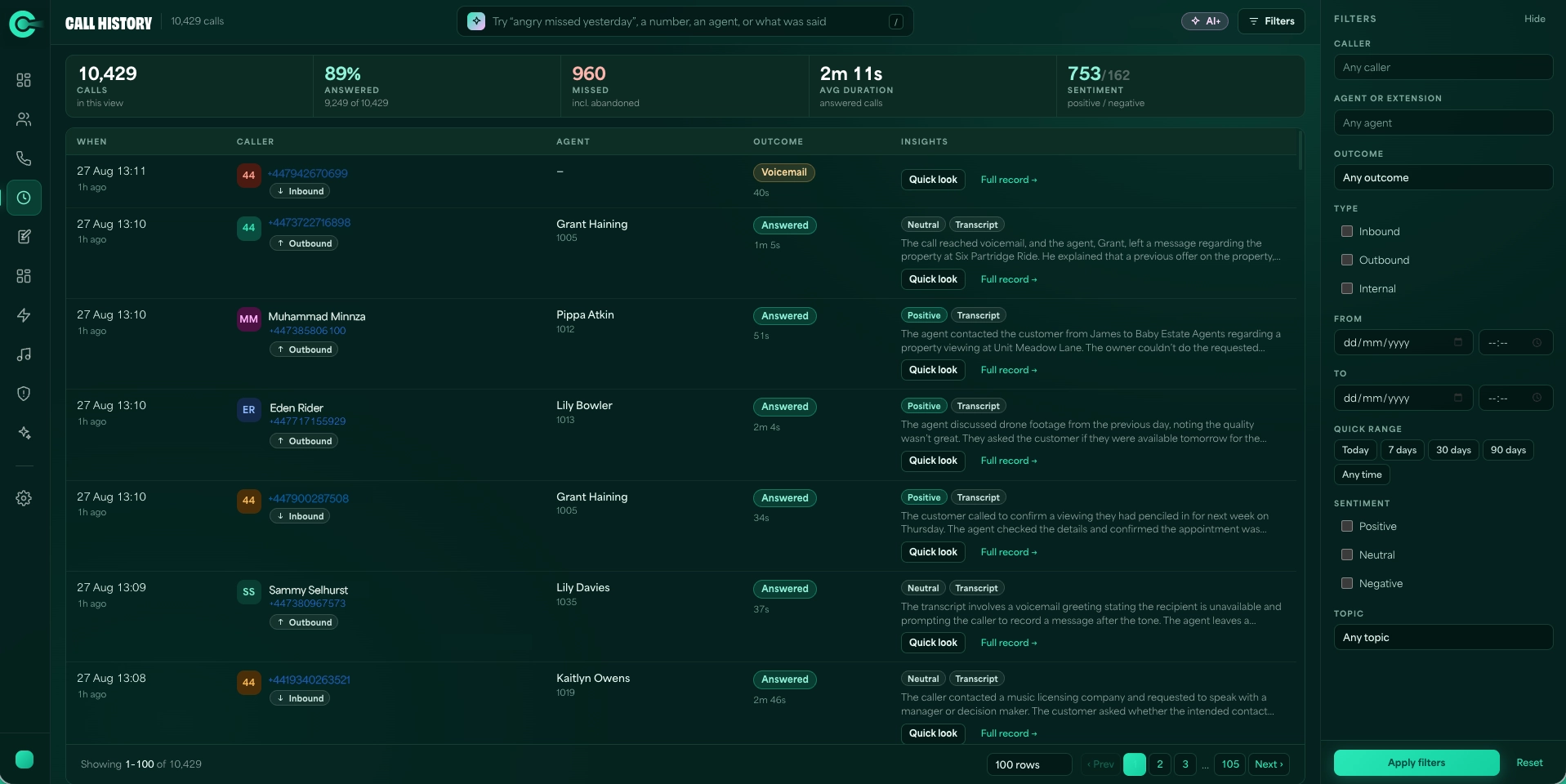Open the shield icon in sidebar

24,394
